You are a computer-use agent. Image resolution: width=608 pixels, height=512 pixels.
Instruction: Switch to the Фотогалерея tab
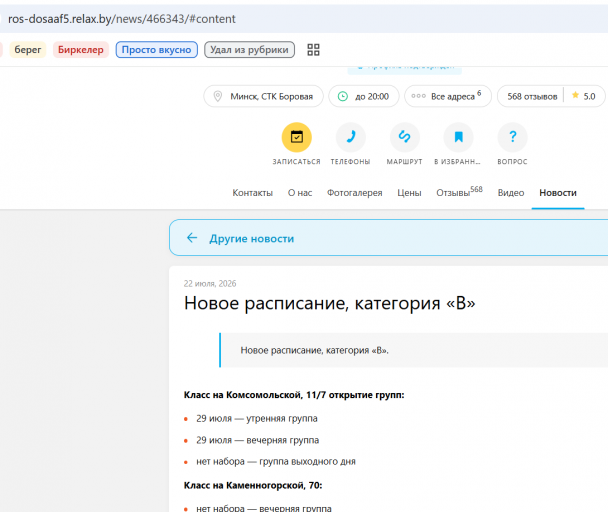(354, 193)
